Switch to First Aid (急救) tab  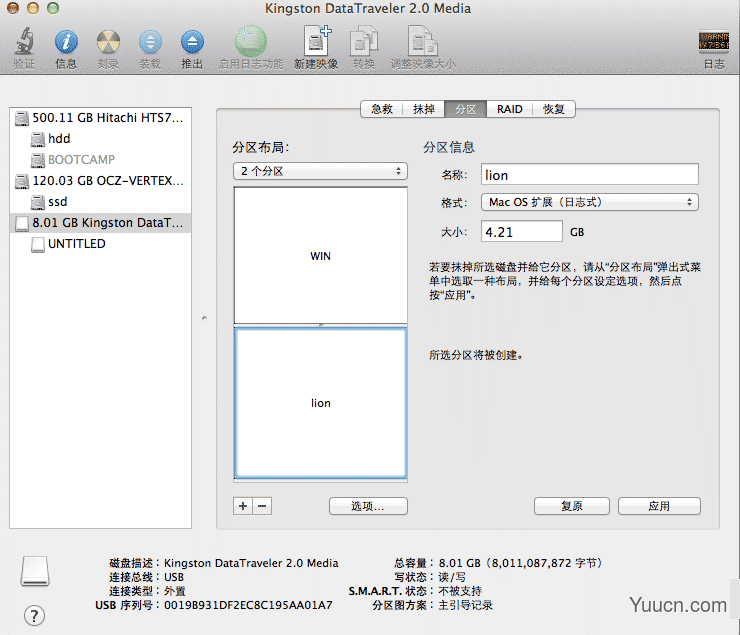pos(381,109)
